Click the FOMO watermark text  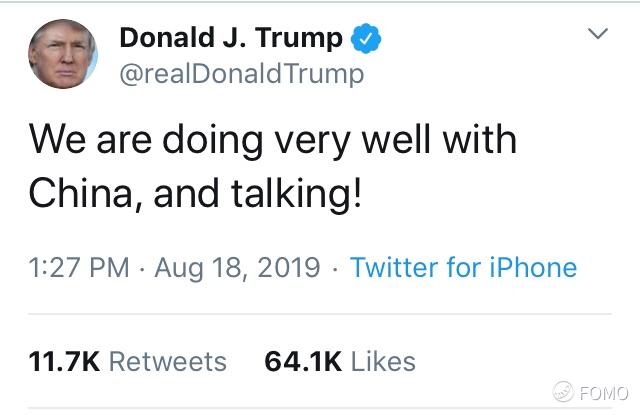604,392
